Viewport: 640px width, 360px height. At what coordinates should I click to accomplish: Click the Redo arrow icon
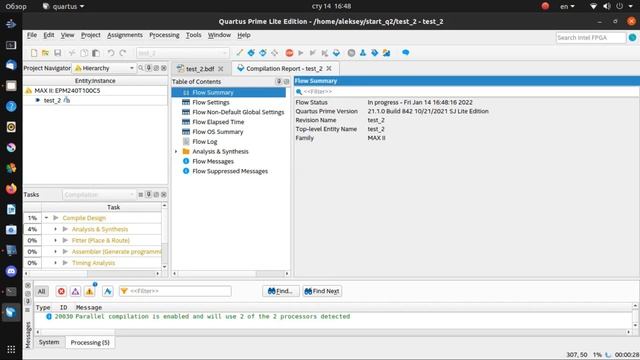point(123,53)
